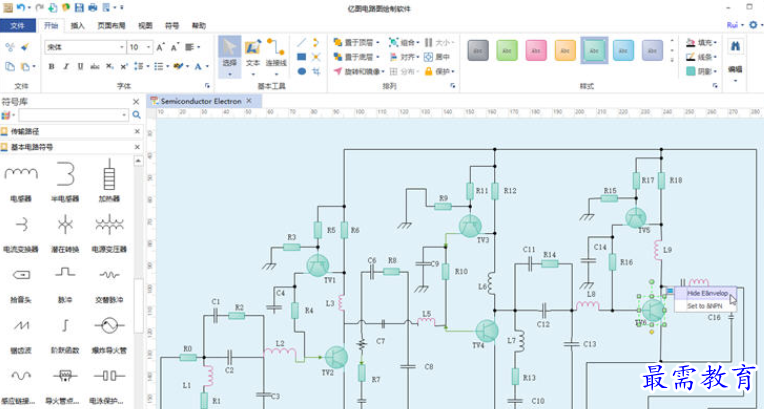
Task: Click the binoculars find icon
Action: 735,46
